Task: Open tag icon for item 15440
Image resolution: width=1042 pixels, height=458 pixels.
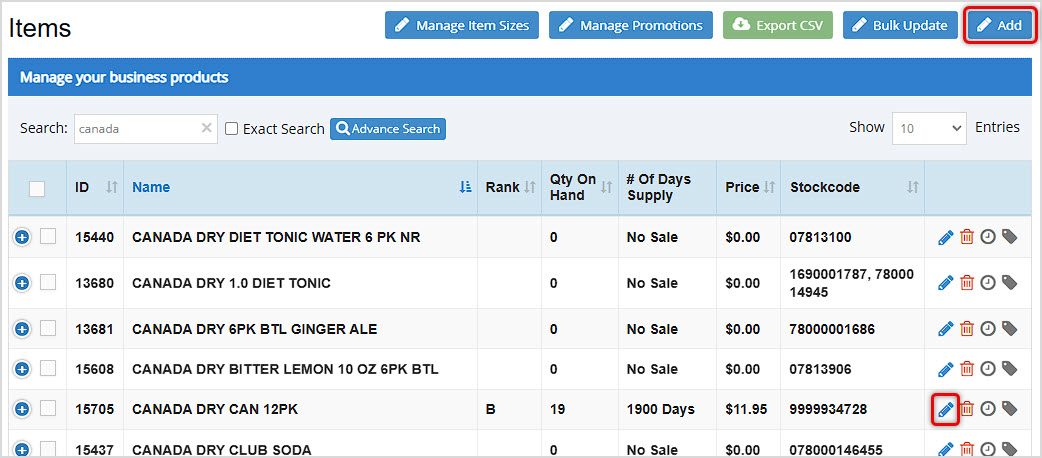Action: click(1009, 237)
